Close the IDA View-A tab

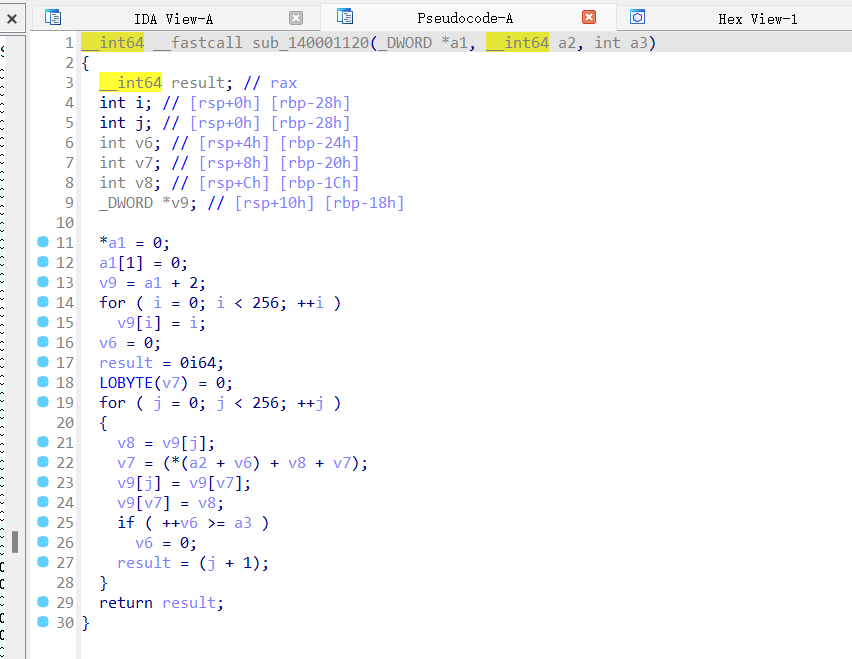(296, 18)
